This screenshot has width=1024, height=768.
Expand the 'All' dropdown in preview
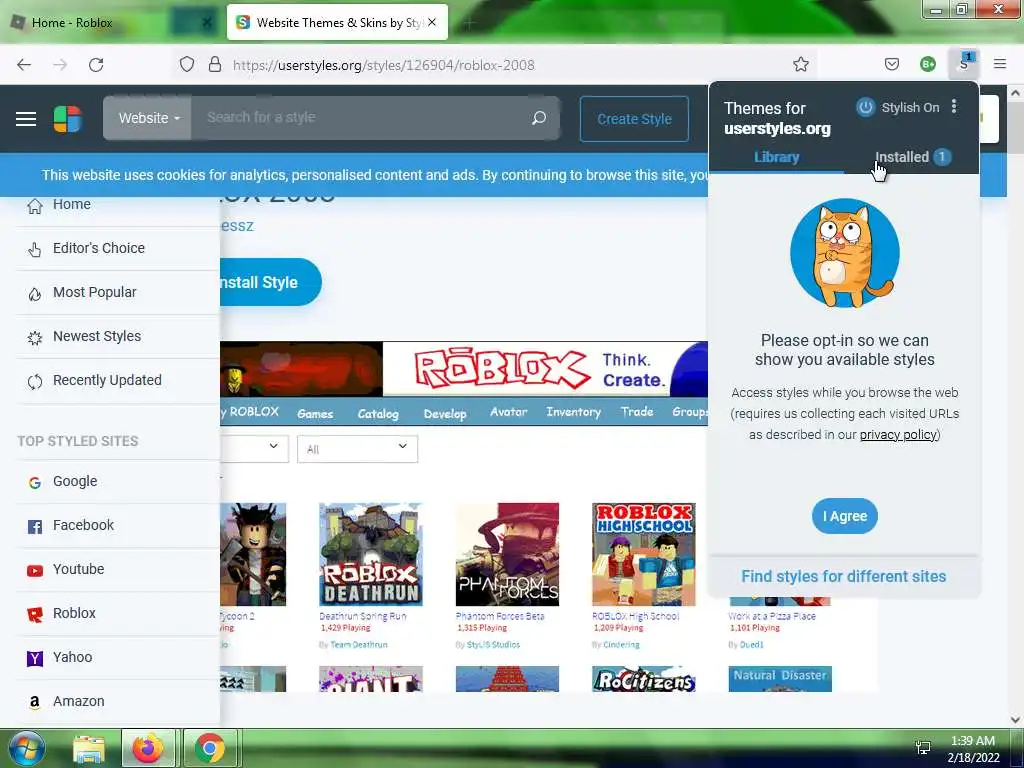click(x=357, y=449)
